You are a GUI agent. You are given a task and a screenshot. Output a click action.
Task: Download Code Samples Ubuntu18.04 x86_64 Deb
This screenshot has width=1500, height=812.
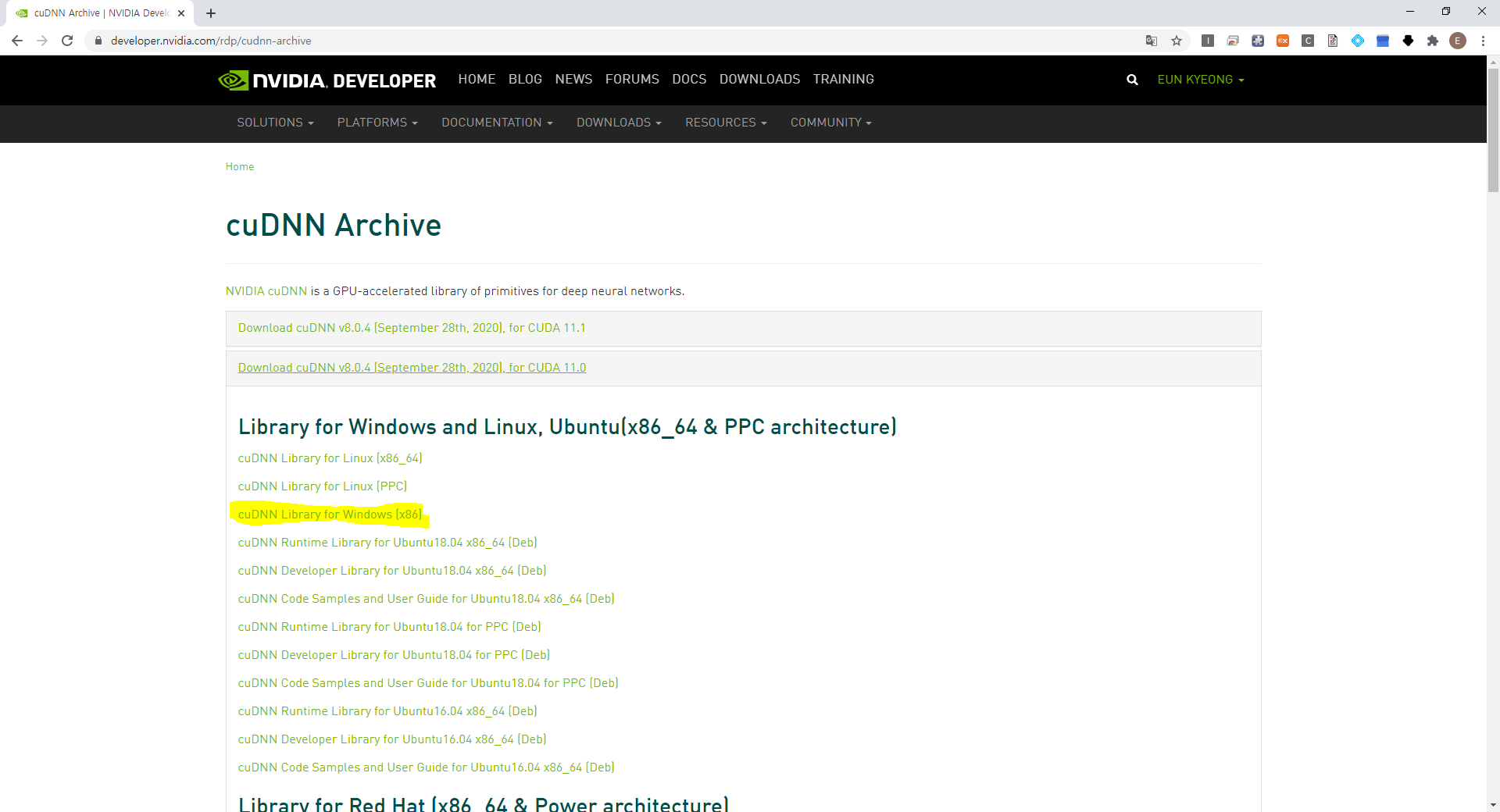427,599
